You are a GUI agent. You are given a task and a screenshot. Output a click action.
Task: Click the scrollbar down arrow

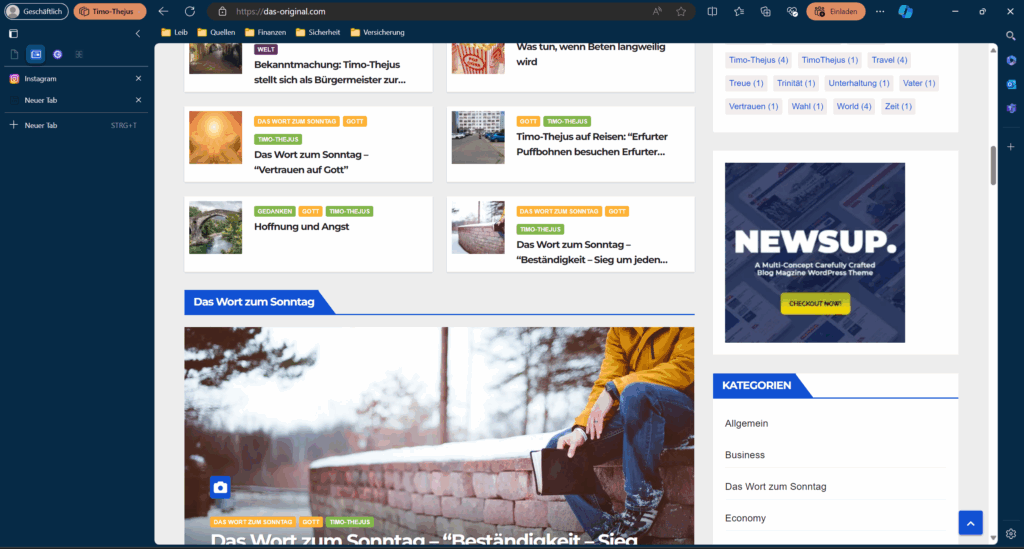click(x=993, y=539)
